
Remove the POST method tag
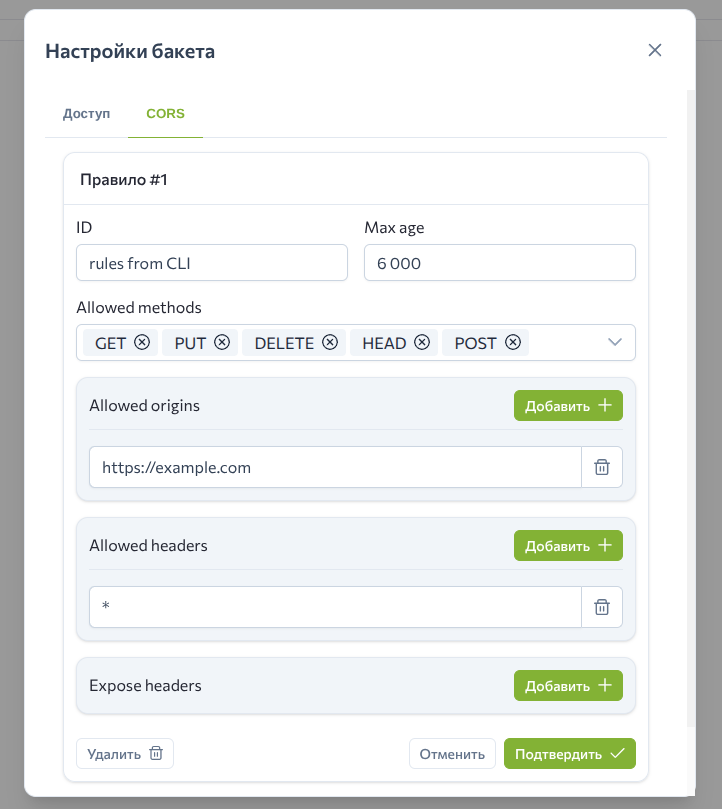coord(513,343)
